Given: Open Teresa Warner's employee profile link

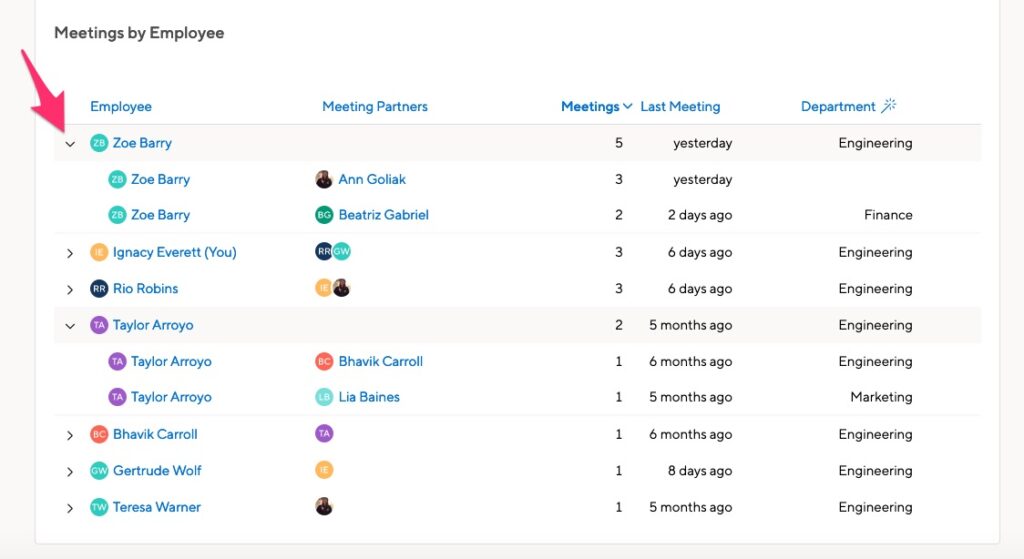Looking at the screenshot, I should tap(157, 507).
